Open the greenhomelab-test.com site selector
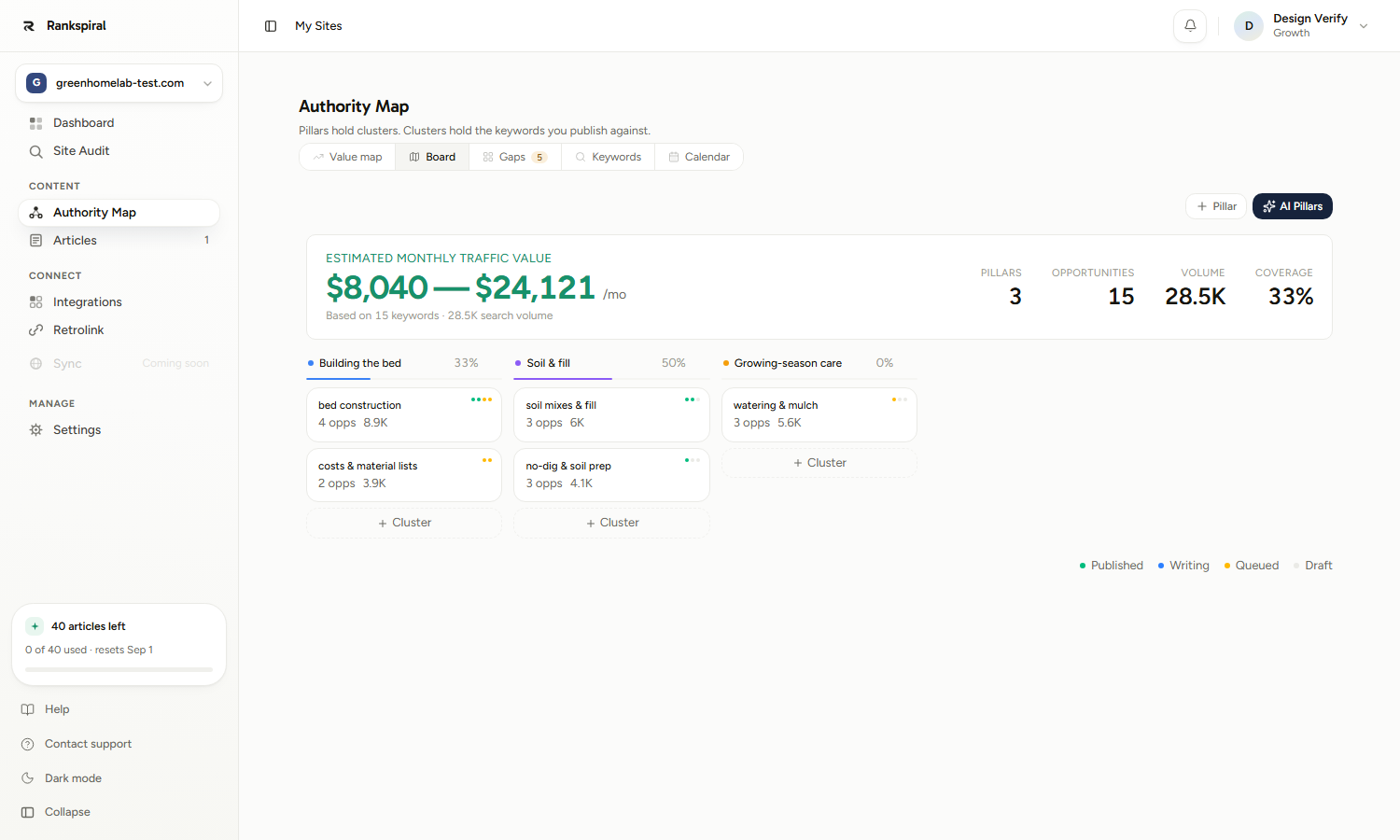This screenshot has width=1400, height=840. pyautogui.click(x=119, y=83)
